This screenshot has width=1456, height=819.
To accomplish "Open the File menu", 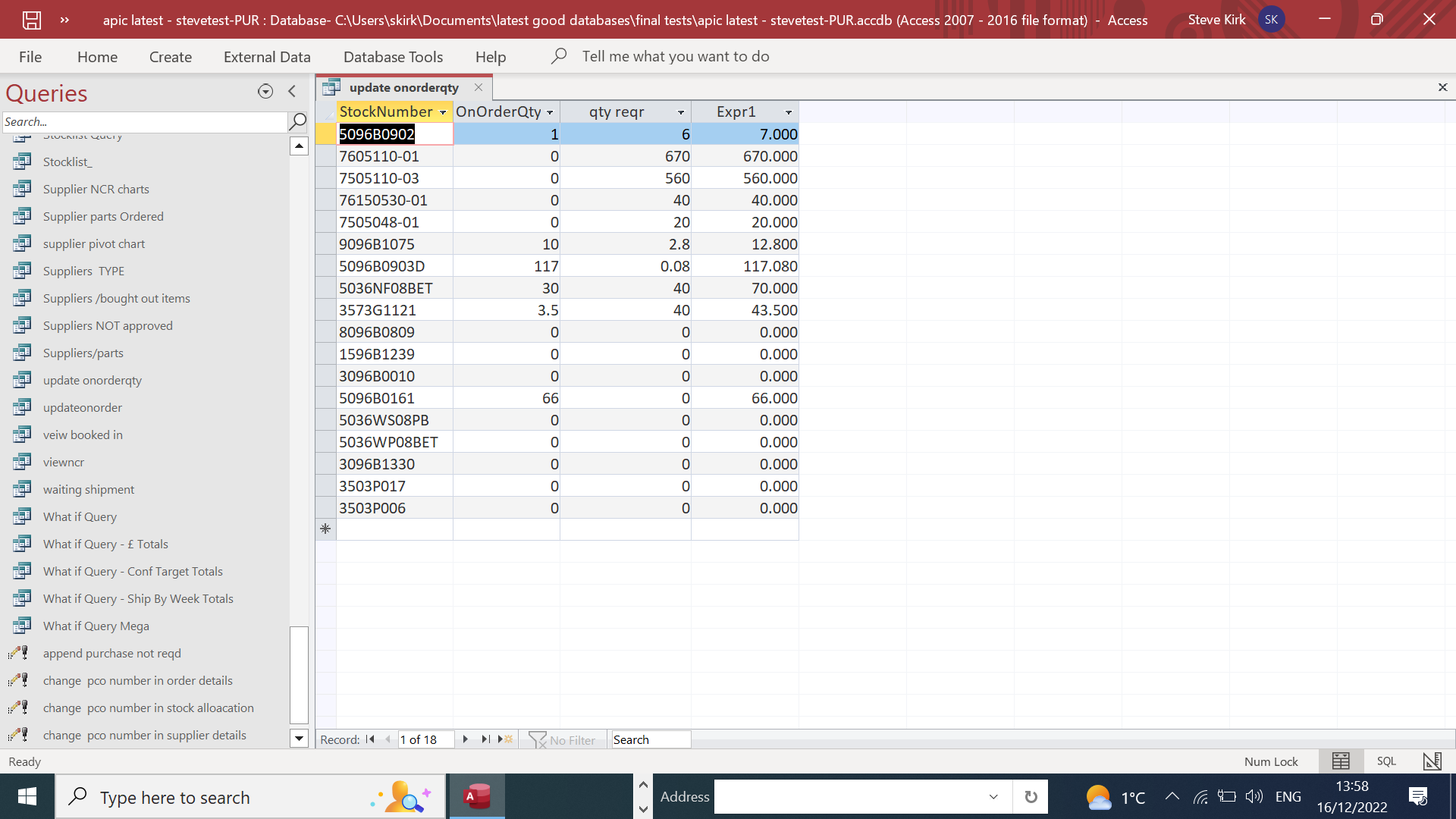I will [x=30, y=57].
